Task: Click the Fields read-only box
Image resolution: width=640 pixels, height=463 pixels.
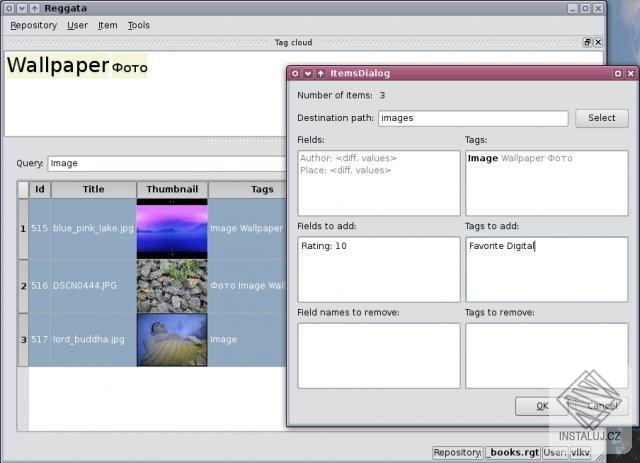Action: tap(379, 183)
